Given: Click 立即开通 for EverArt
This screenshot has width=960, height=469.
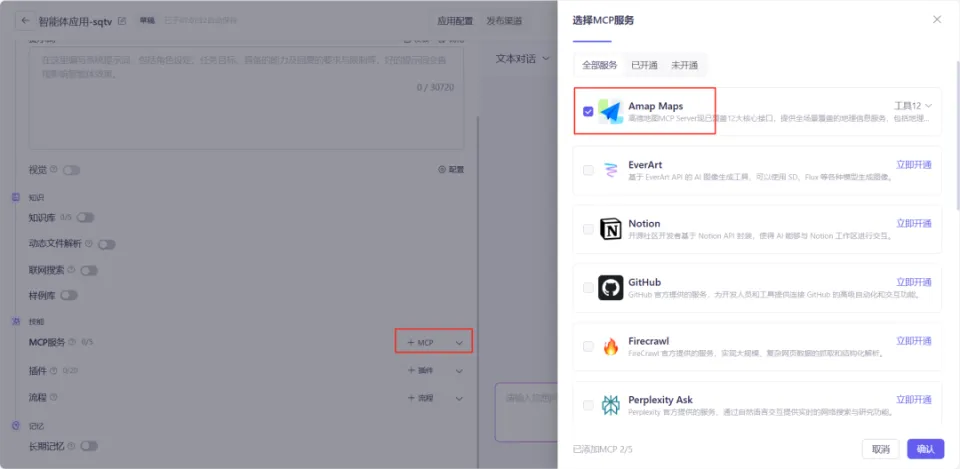Looking at the screenshot, I should pyautogui.click(x=913, y=165).
